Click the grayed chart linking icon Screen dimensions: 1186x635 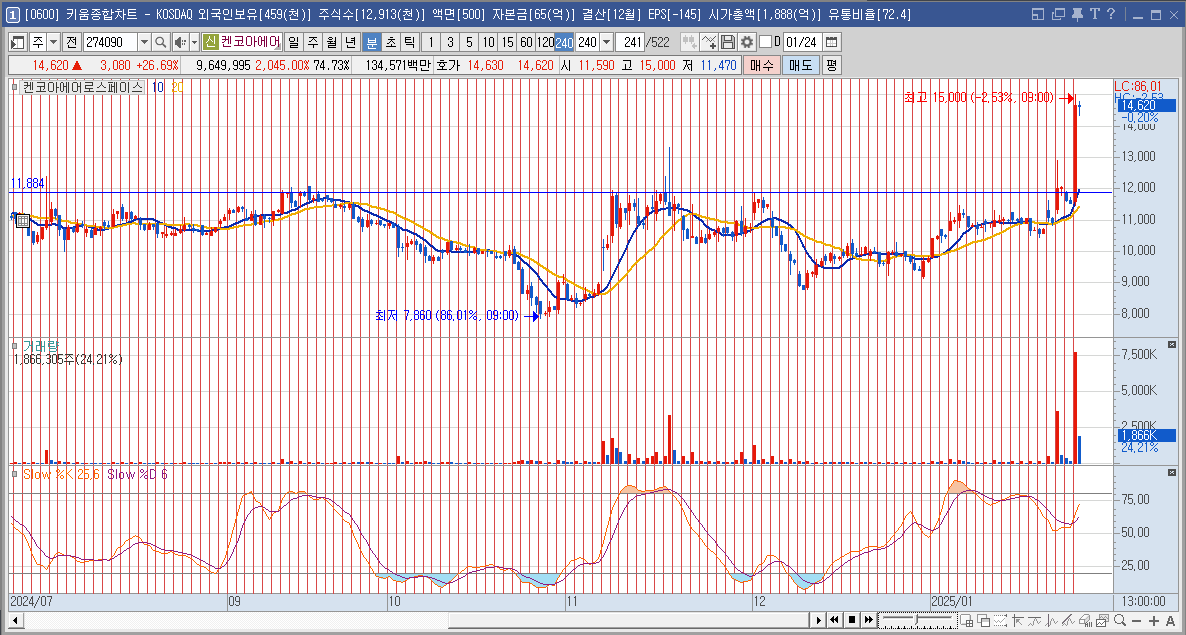pyautogui.click(x=690, y=42)
